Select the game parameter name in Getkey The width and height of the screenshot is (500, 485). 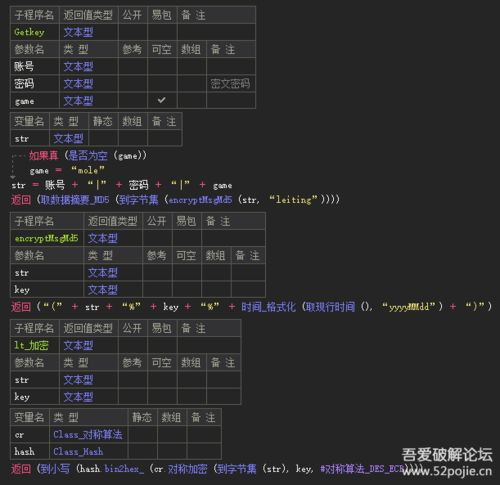click(x=35, y=101)
